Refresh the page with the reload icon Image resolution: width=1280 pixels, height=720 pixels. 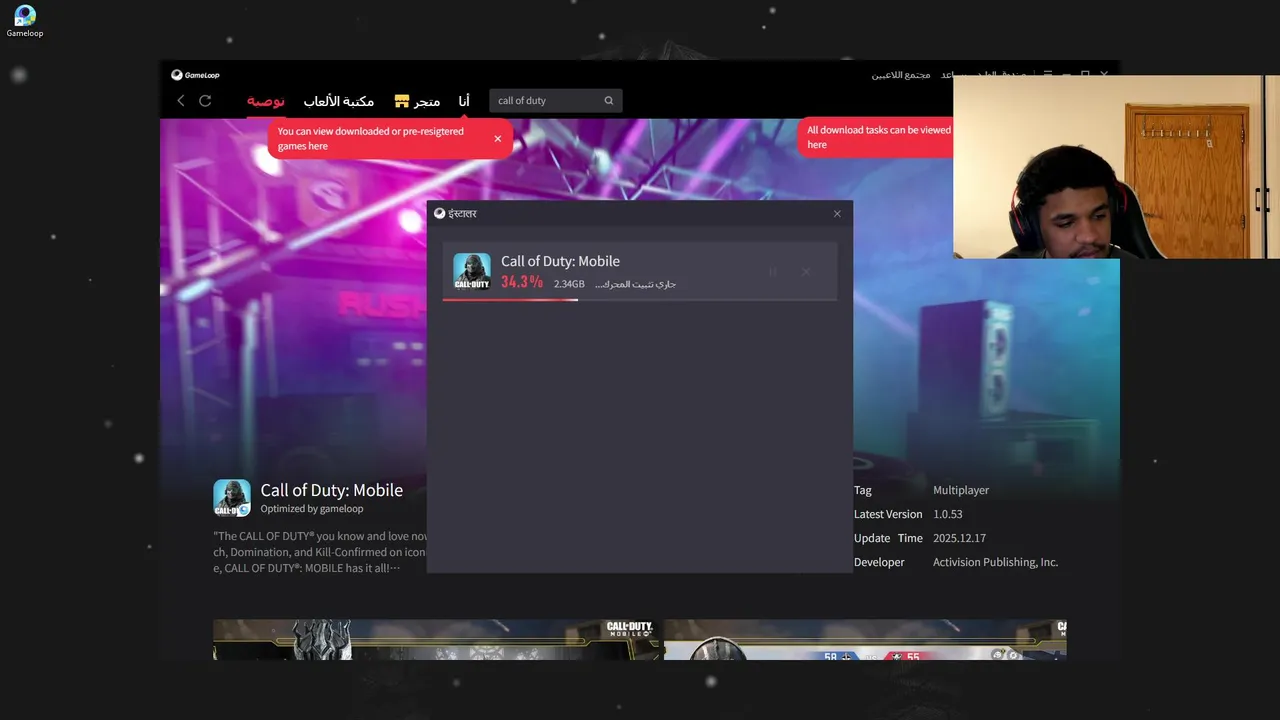tap(205, 101)
